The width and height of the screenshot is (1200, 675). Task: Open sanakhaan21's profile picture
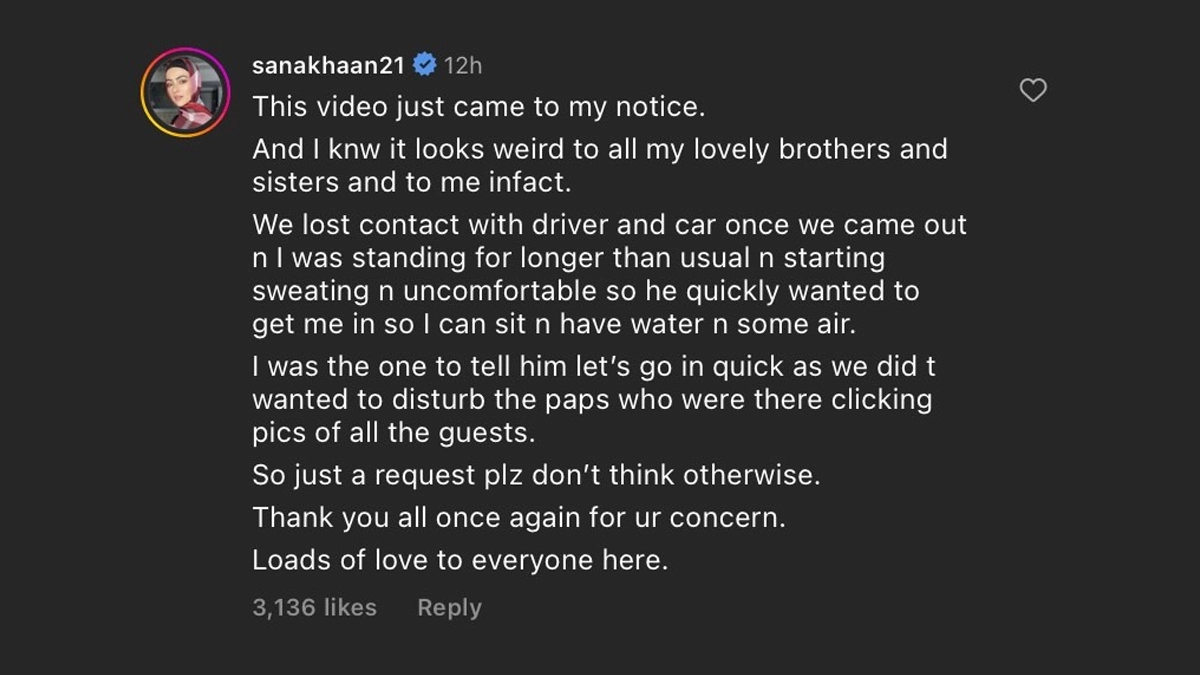click(186, 92)
